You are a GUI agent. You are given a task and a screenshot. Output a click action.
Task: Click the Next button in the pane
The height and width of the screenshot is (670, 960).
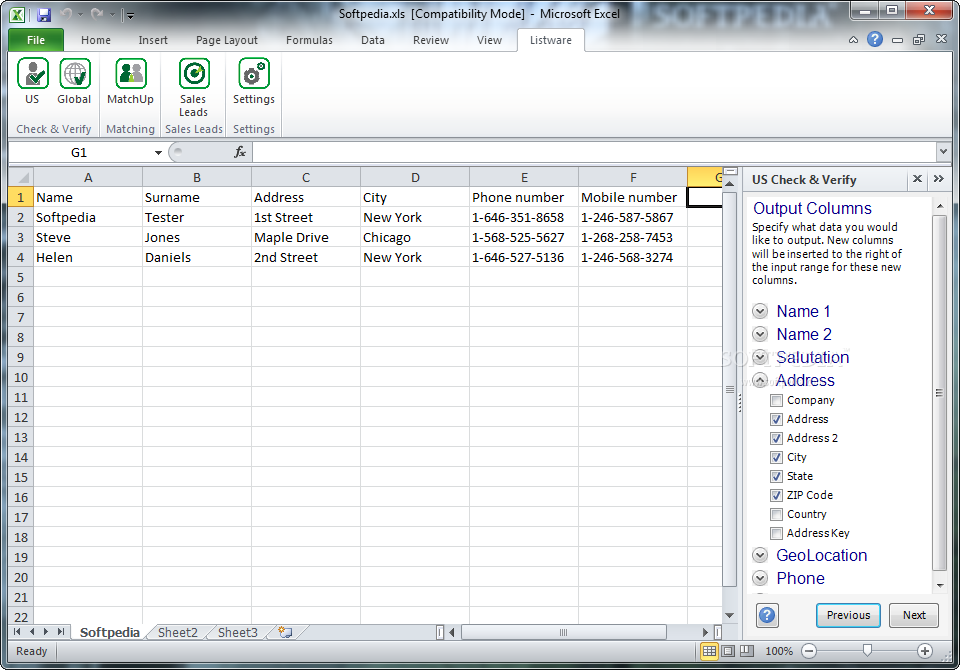tap(914, 615)
